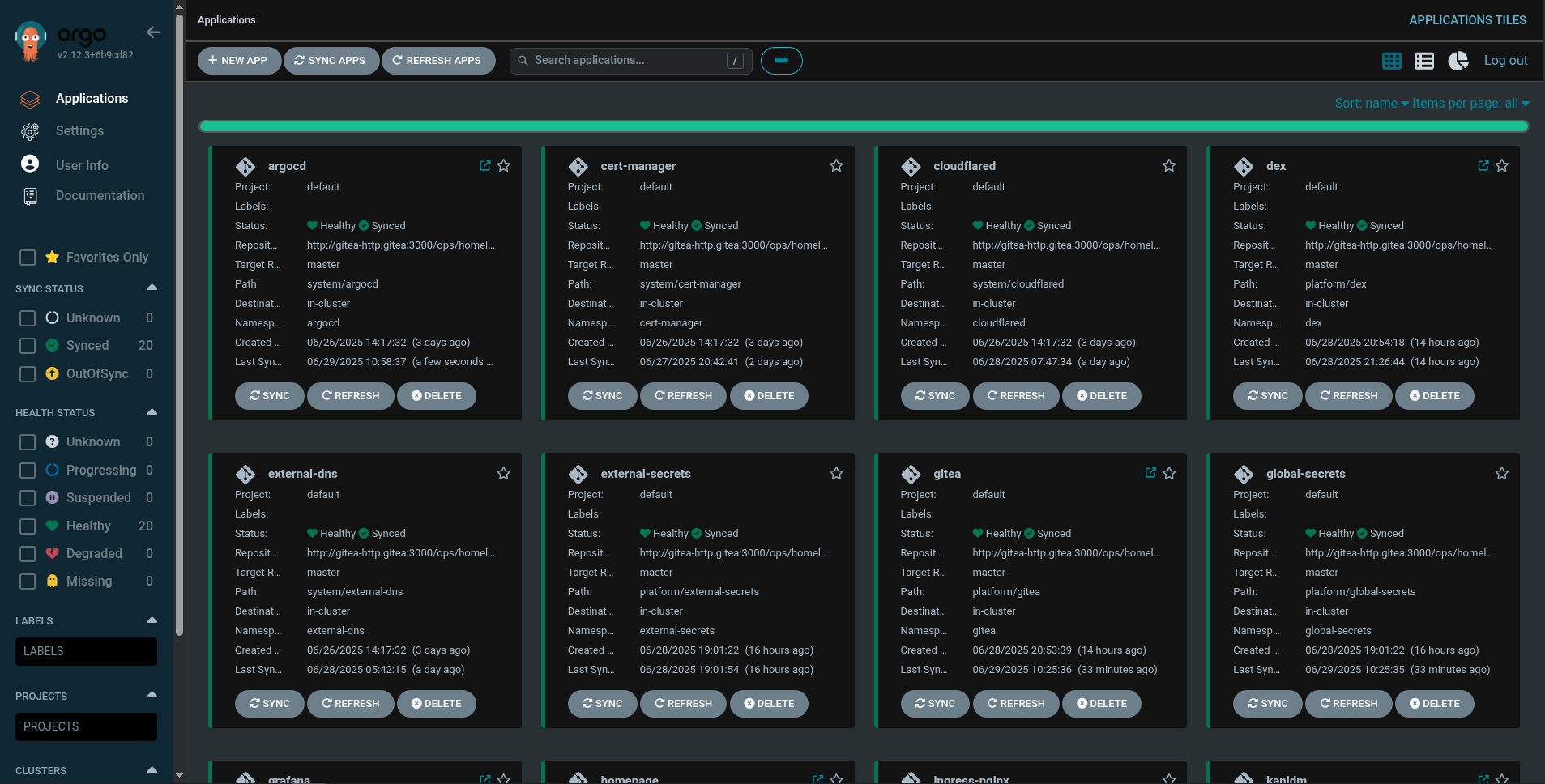Delete the cloudflared application
This screenshot has height=784, width=1545.
click(x=1101, y=396)
